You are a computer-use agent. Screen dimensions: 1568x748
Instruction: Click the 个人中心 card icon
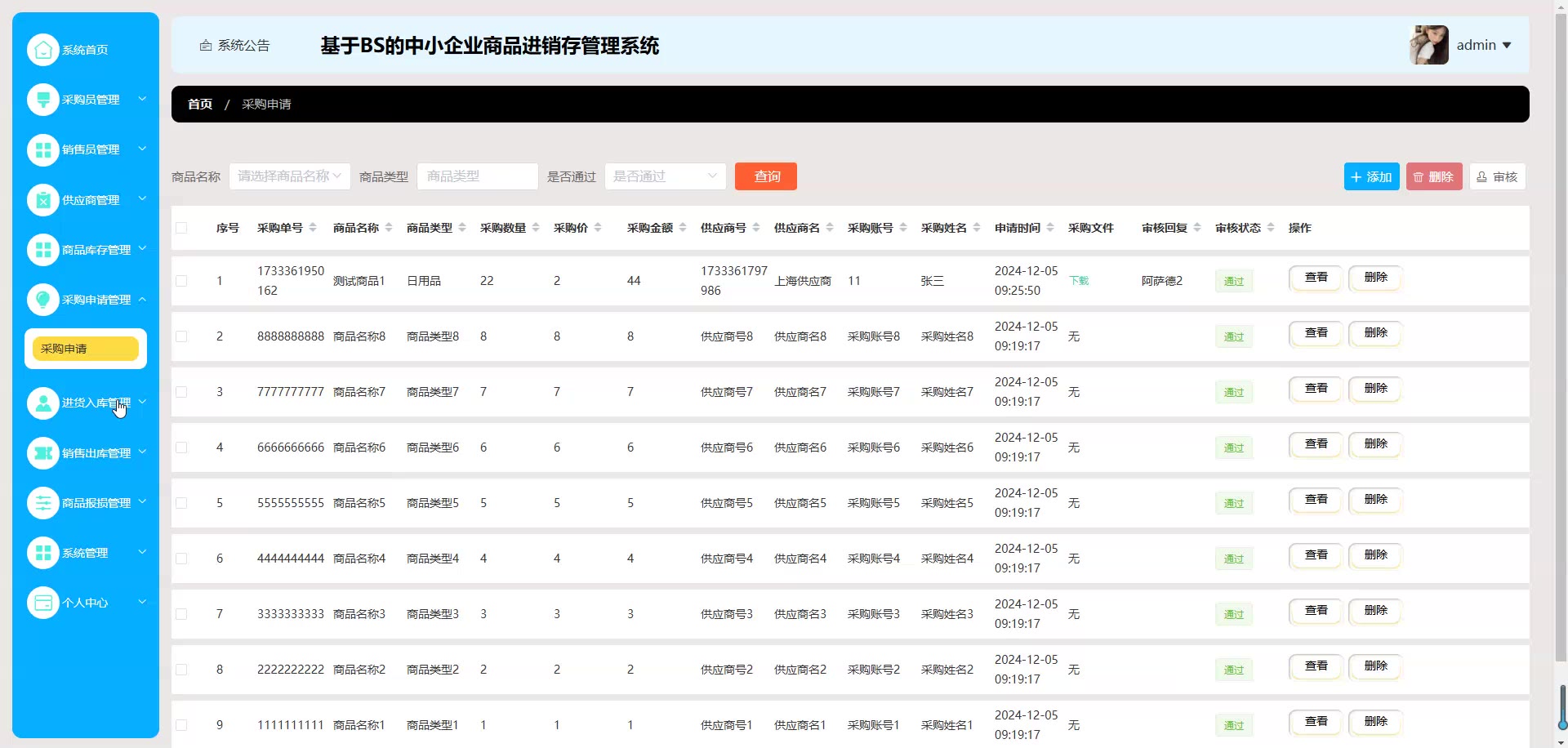point(43,603)
